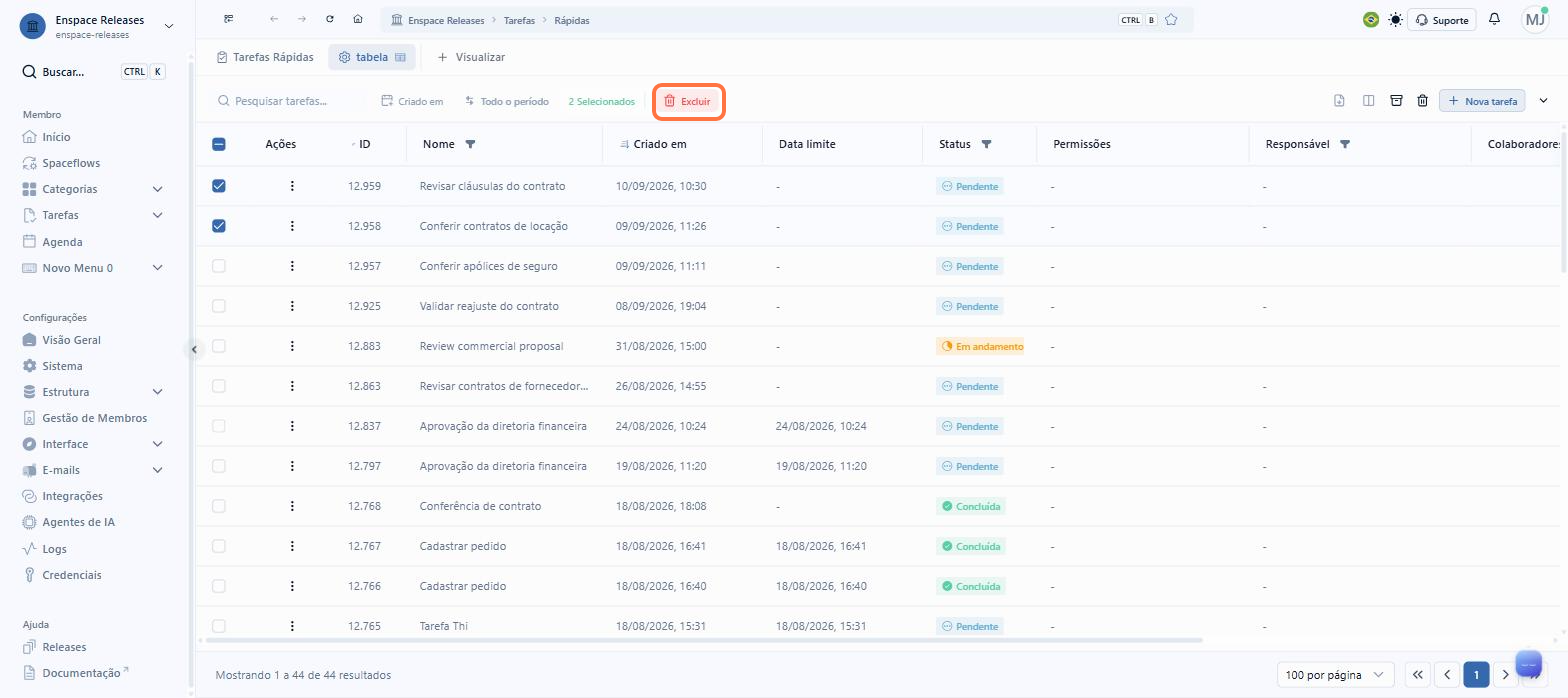Check the row with ID 12.767
The image size is (1568, 698).
(219, 546)
